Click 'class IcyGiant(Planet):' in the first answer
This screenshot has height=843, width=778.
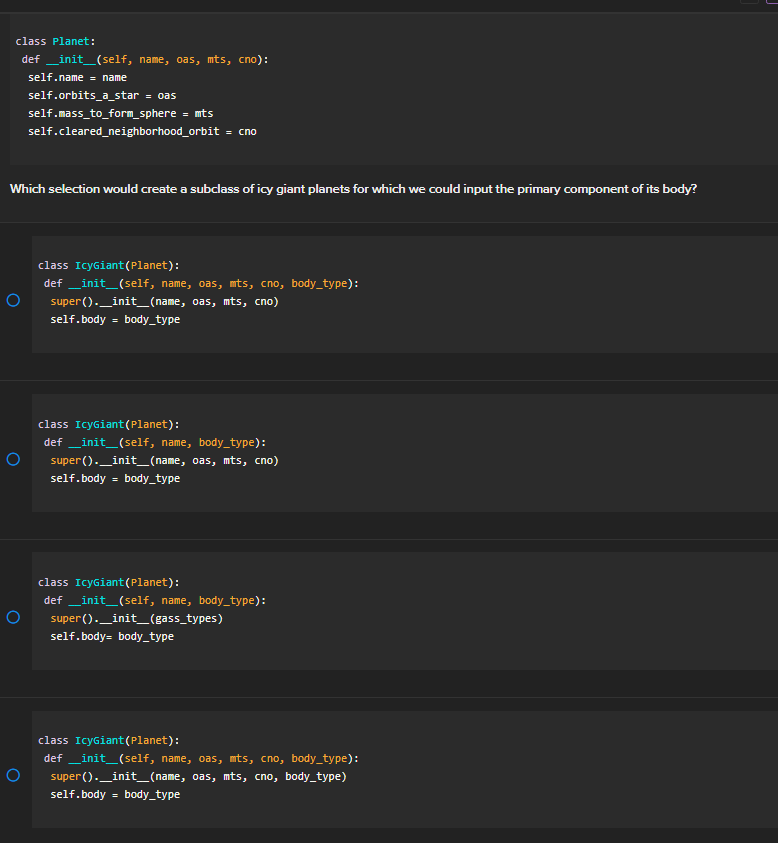point(109,266)
